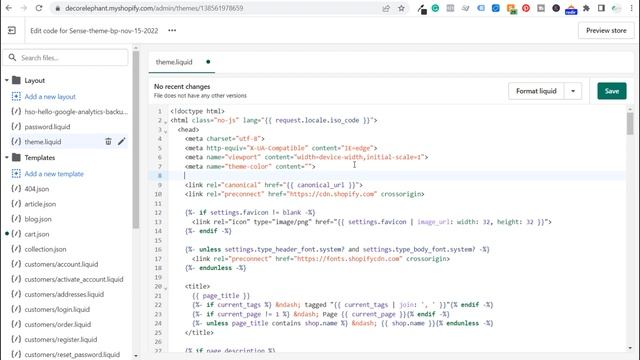Click the share page icon in address bar
Screen dimensions: 640x360
click(386, 8)
